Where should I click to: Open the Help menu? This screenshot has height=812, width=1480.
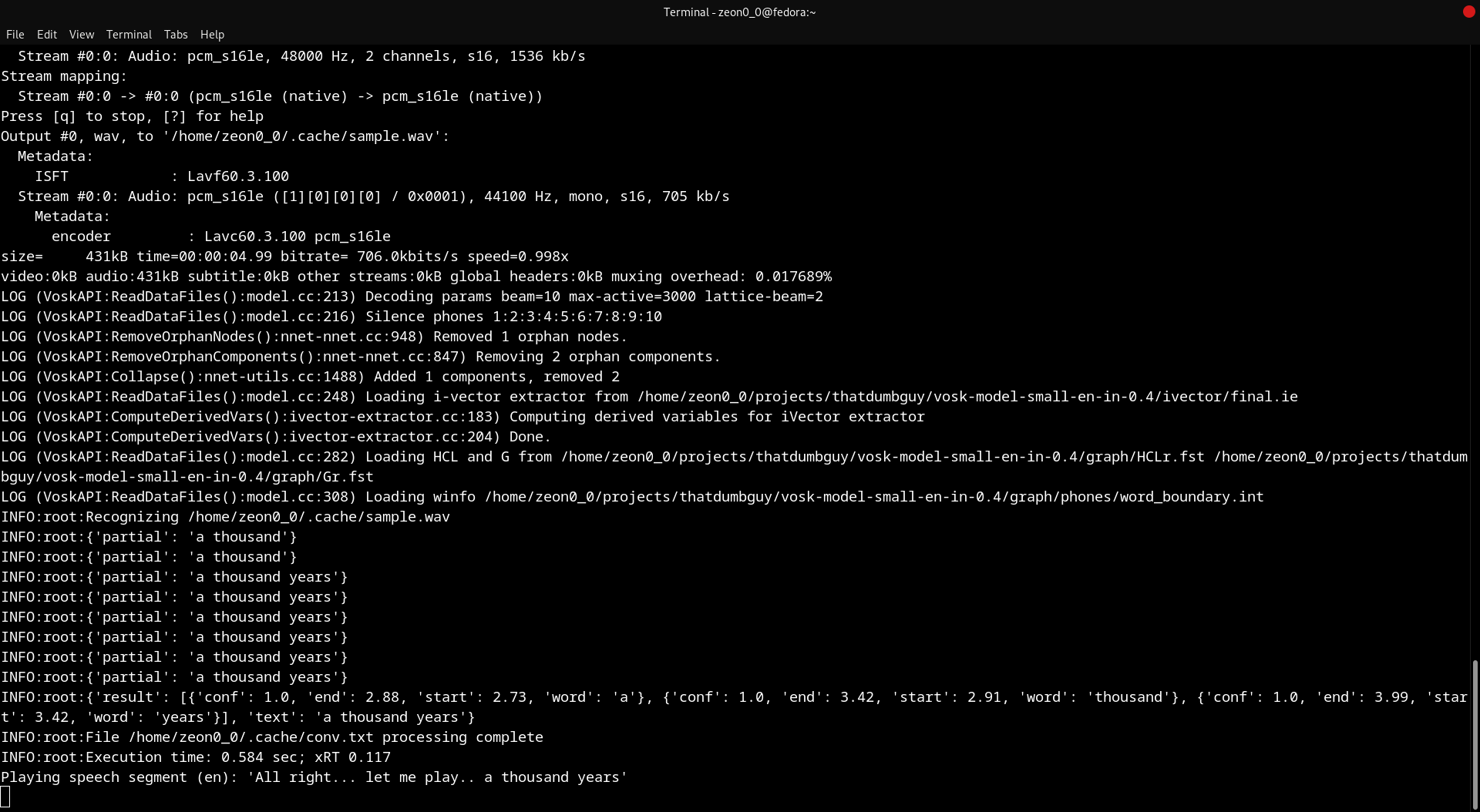coord(212,35)
